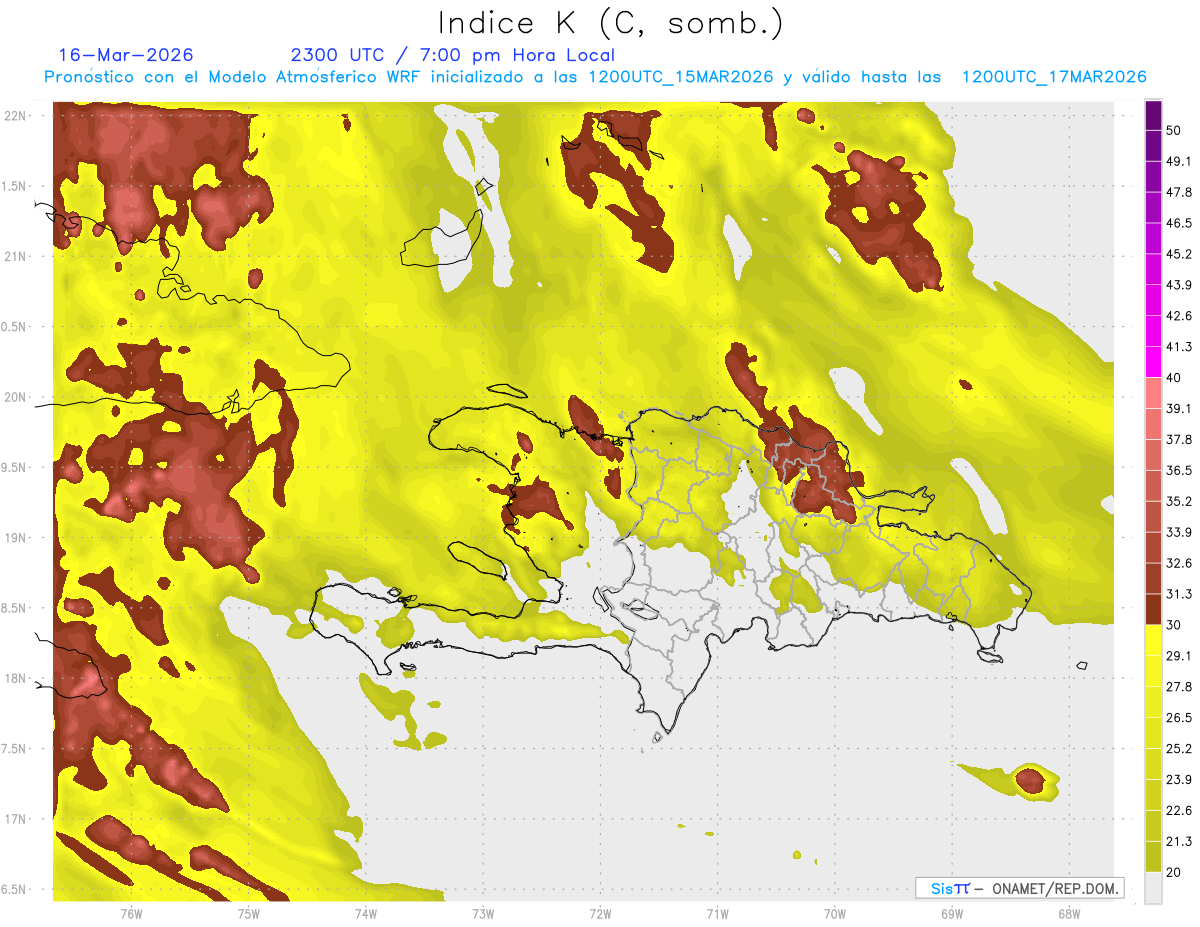Image resolution: width=1200 pixels, height=927 pixels.
Task: Click the '29.1' colorbar value
Action: [x=1179, y=656]
